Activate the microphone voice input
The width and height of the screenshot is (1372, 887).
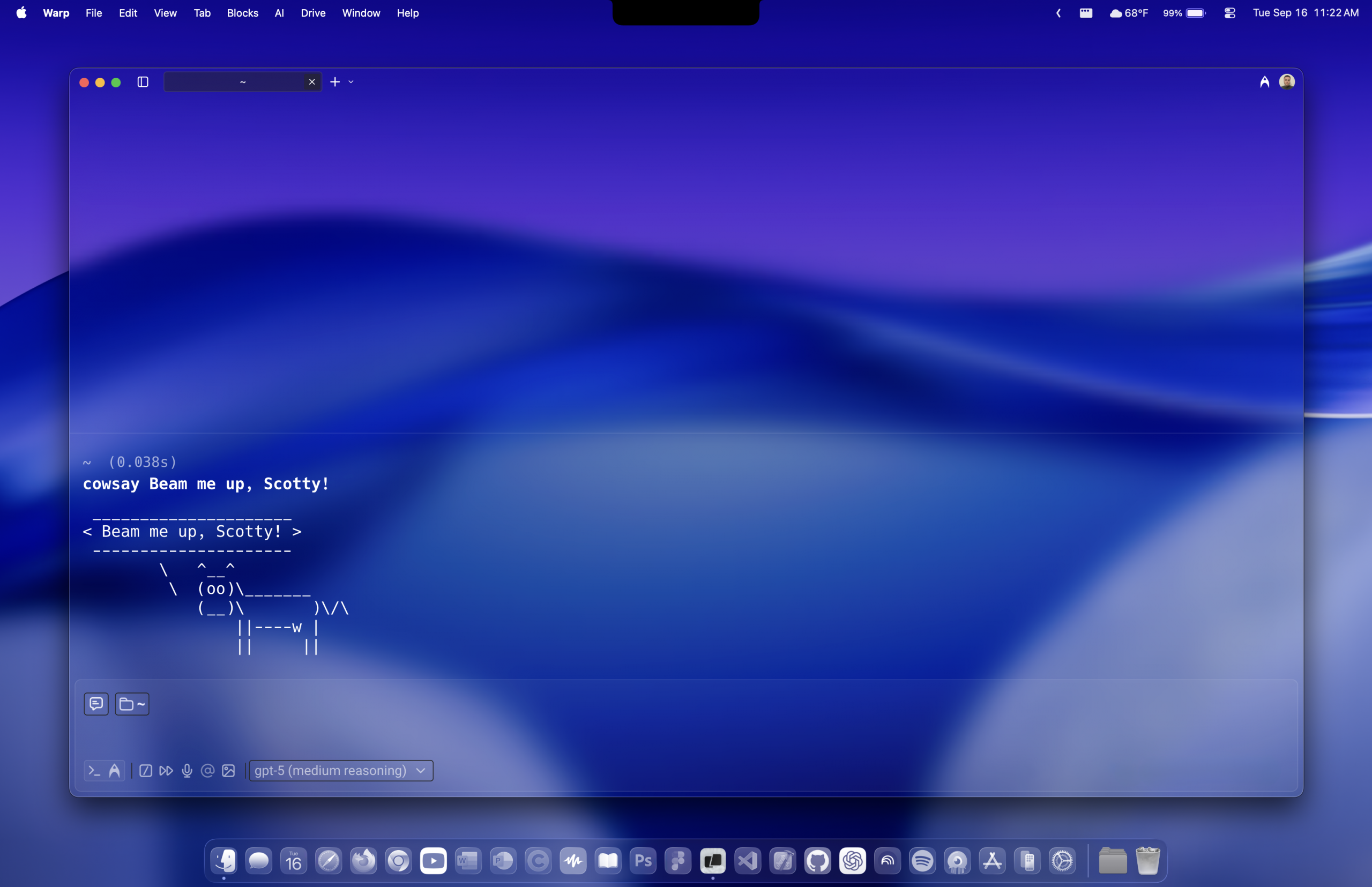click(187, 770)
